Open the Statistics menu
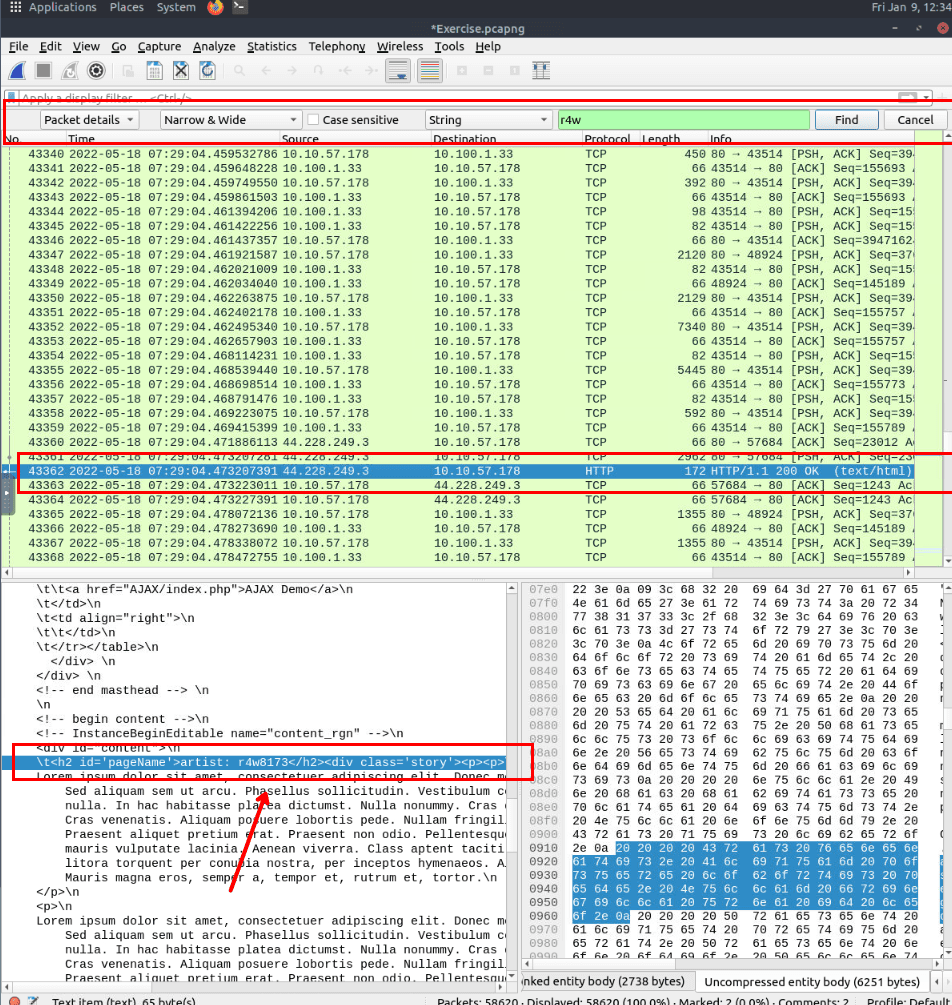The image size is (952, 1005). [x=272, y=46]
